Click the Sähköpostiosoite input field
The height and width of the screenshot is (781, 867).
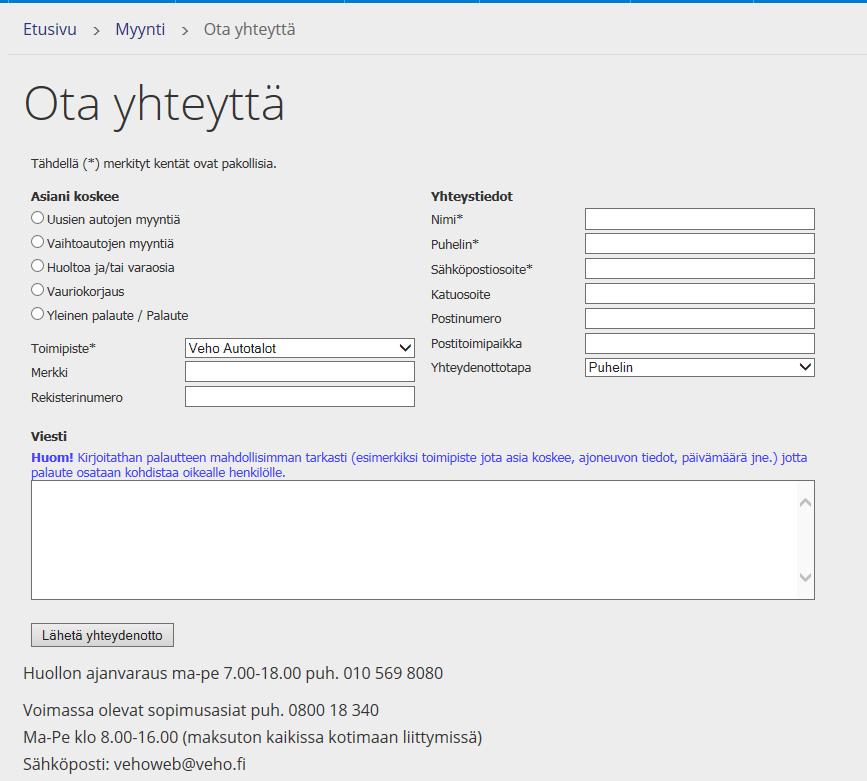point(699,269)
